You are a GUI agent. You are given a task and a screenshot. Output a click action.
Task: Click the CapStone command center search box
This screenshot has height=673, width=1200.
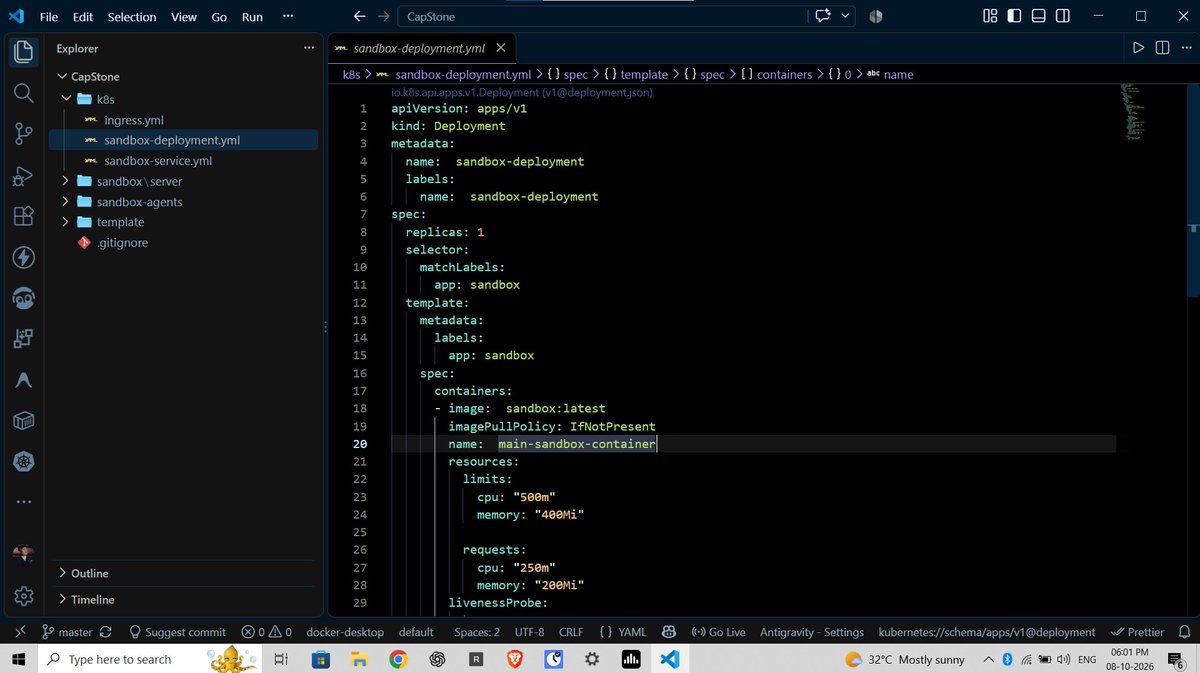603,17
